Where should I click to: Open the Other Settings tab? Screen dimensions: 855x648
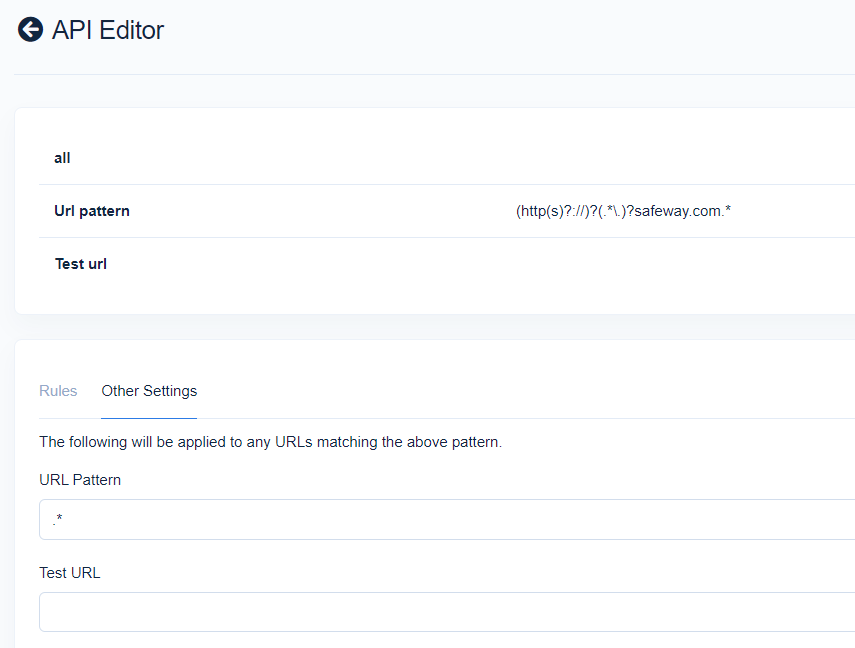point(149,391)
